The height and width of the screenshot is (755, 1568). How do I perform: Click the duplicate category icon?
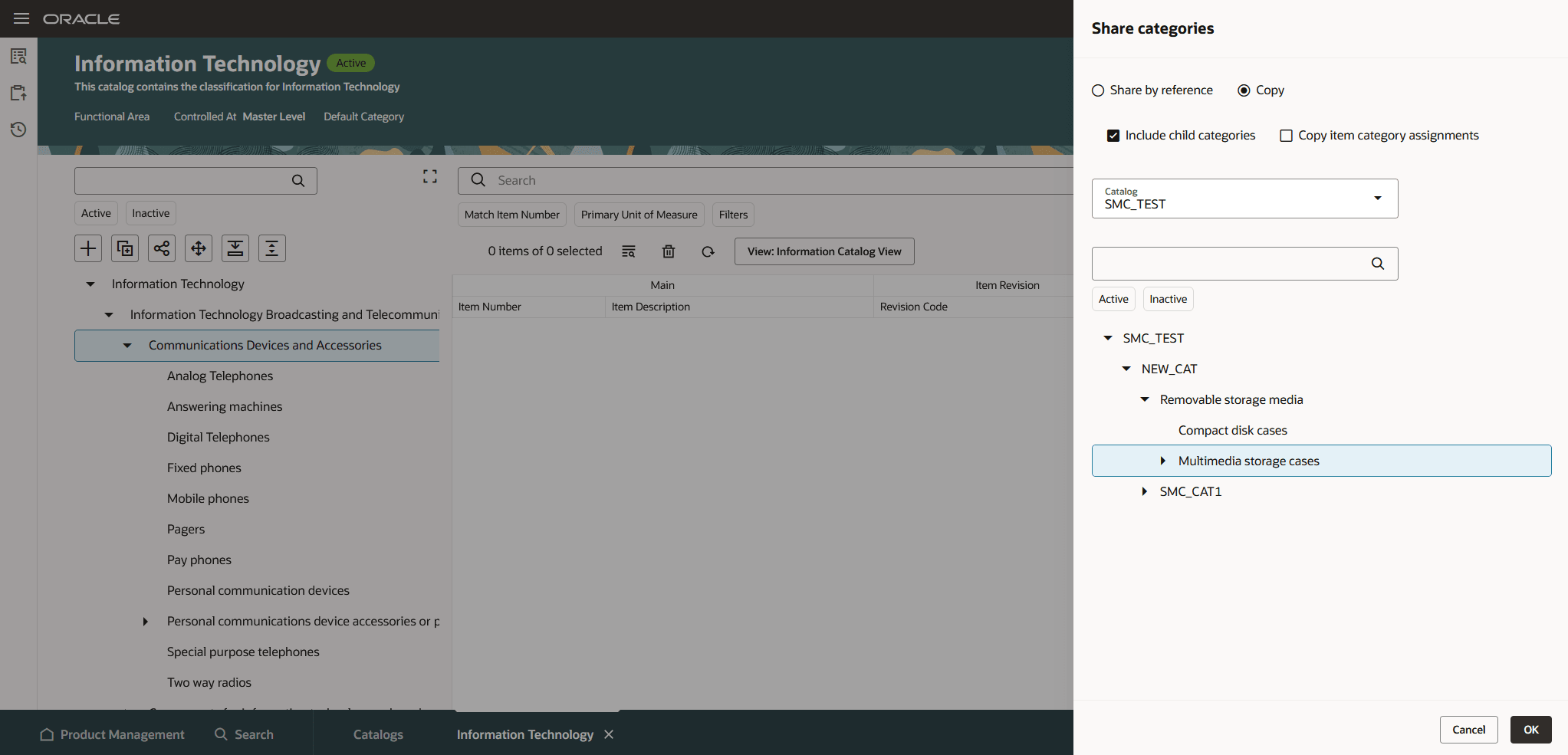pyautogui.click(x=125, y=248)
